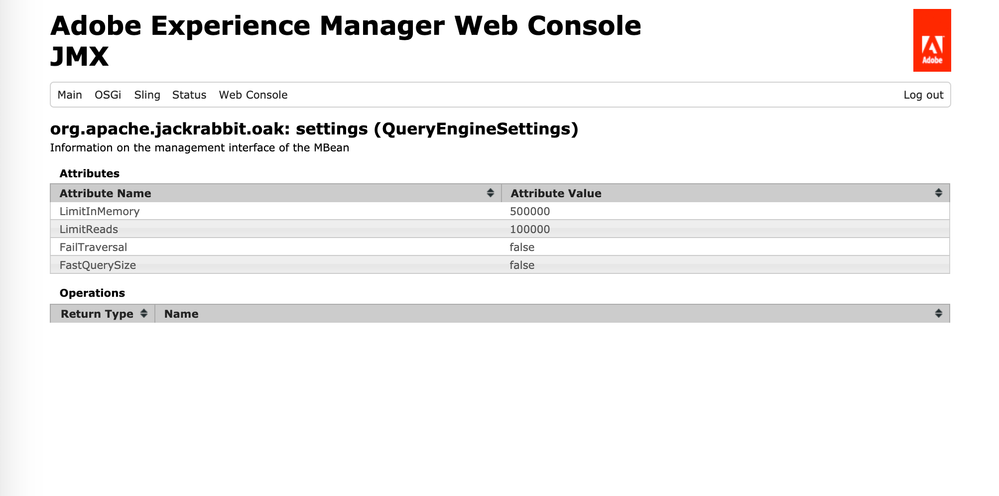The image size is (999, 496).
Task: Click the false value for FastQuerySize
Action: pos(522,265)
